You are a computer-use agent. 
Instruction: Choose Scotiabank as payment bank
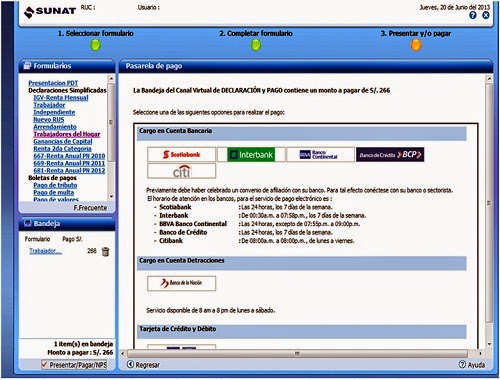click(181, 155)
